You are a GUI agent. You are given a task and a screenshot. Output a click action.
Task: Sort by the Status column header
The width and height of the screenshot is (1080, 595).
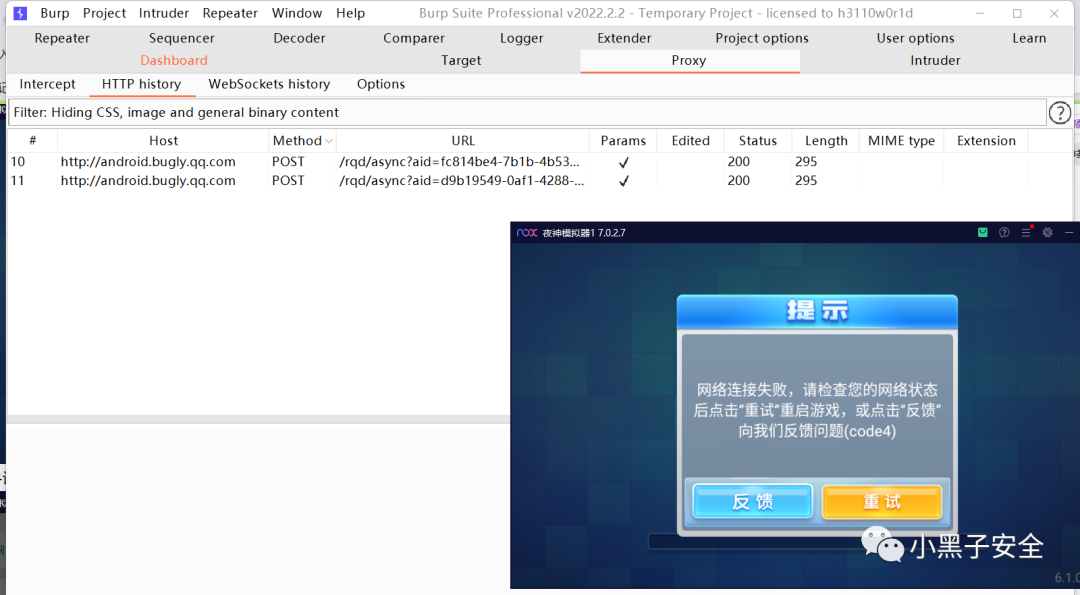pos(758,140)
